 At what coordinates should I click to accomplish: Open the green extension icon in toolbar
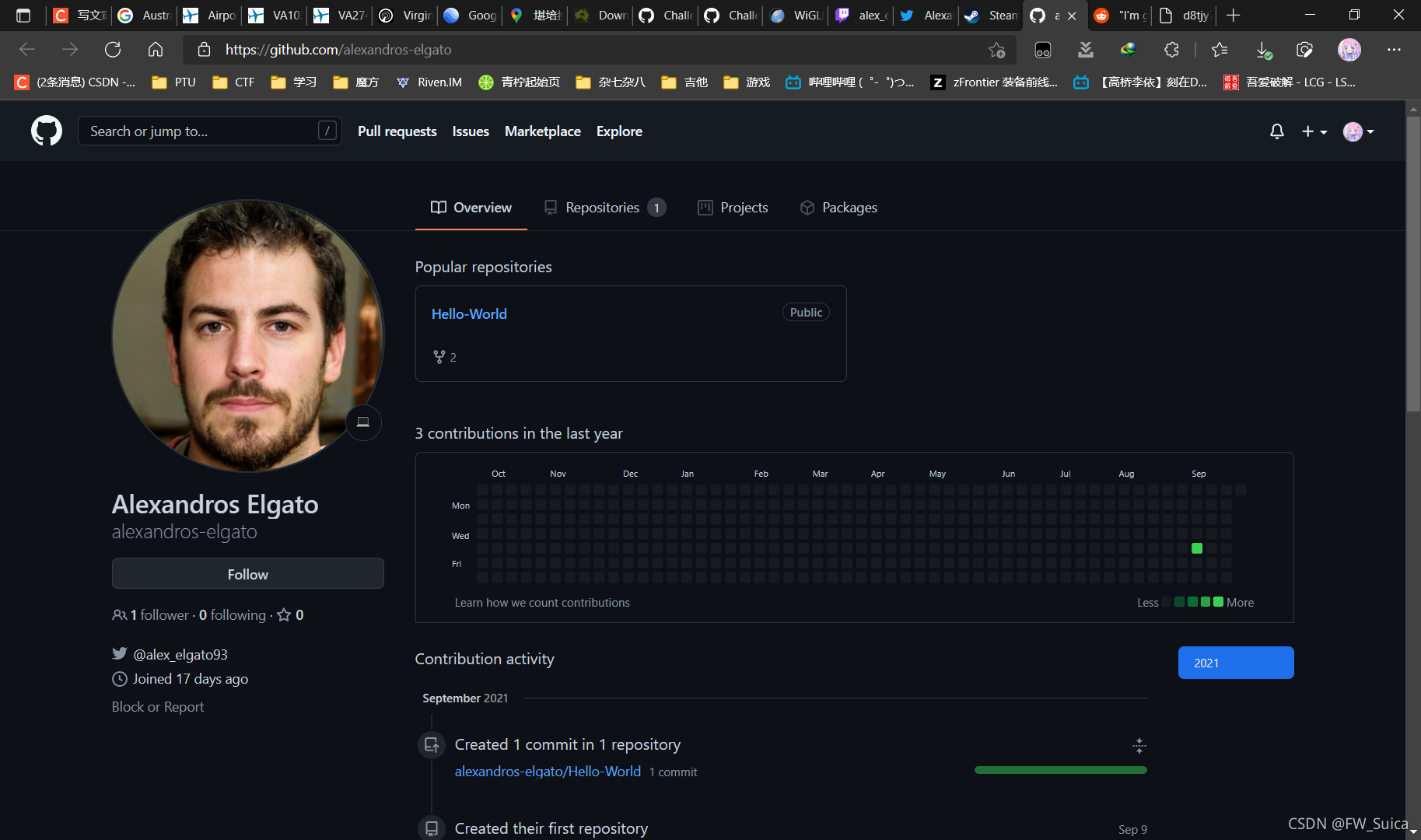point(1128,50)
